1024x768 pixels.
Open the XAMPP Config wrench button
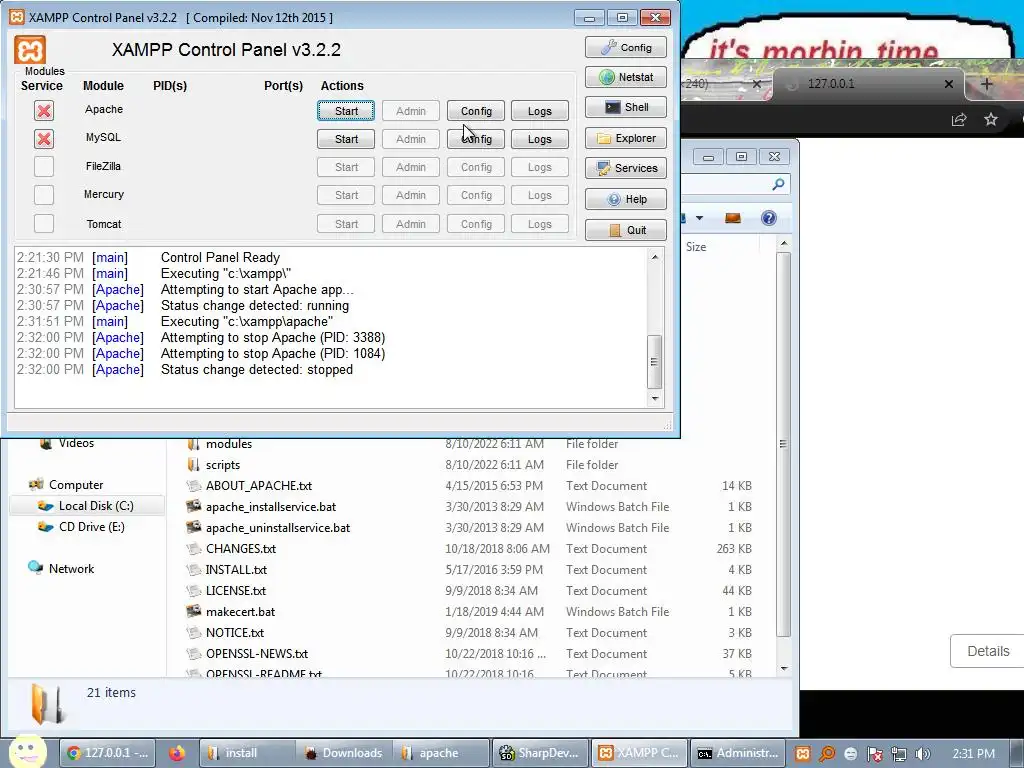tap(626, 47)
